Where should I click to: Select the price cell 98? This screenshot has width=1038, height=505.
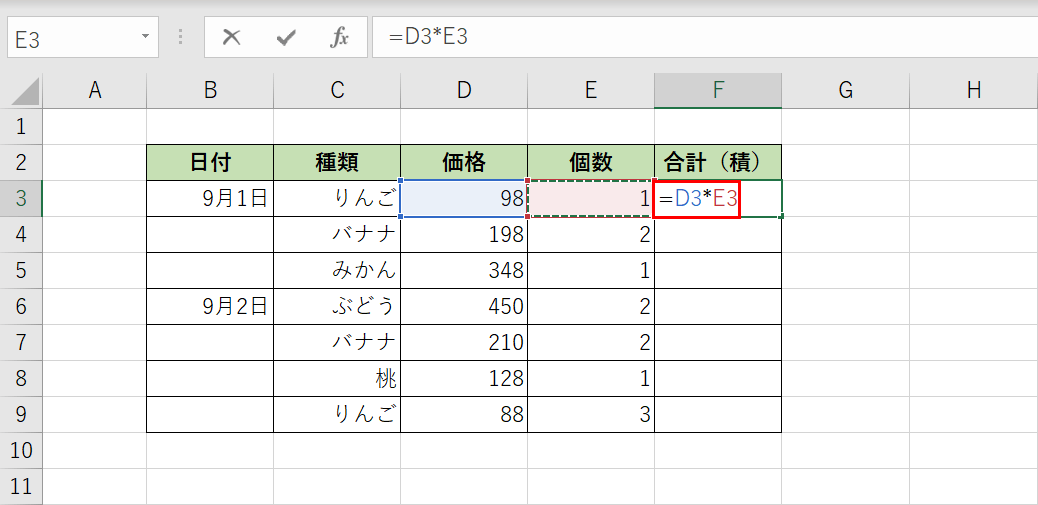click(464, 199)
